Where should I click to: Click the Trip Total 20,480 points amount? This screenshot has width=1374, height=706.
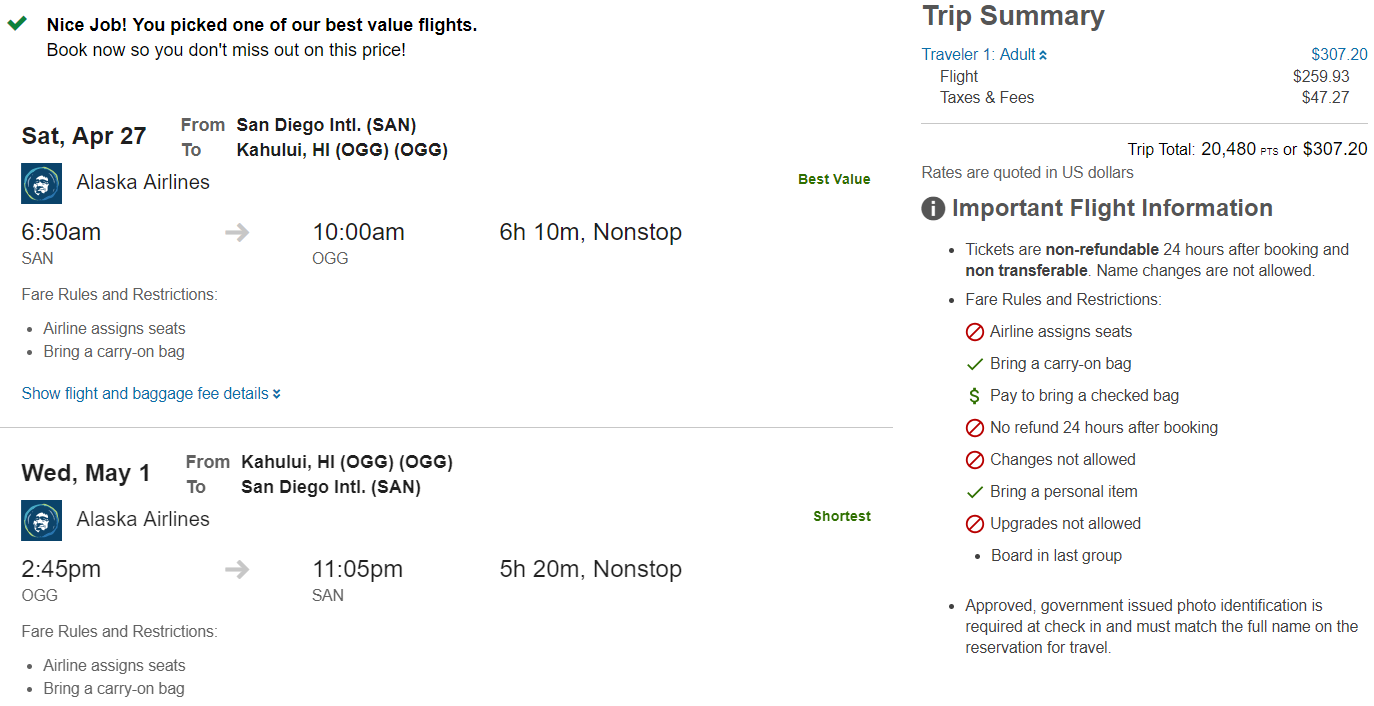[x=1228, y=149]
